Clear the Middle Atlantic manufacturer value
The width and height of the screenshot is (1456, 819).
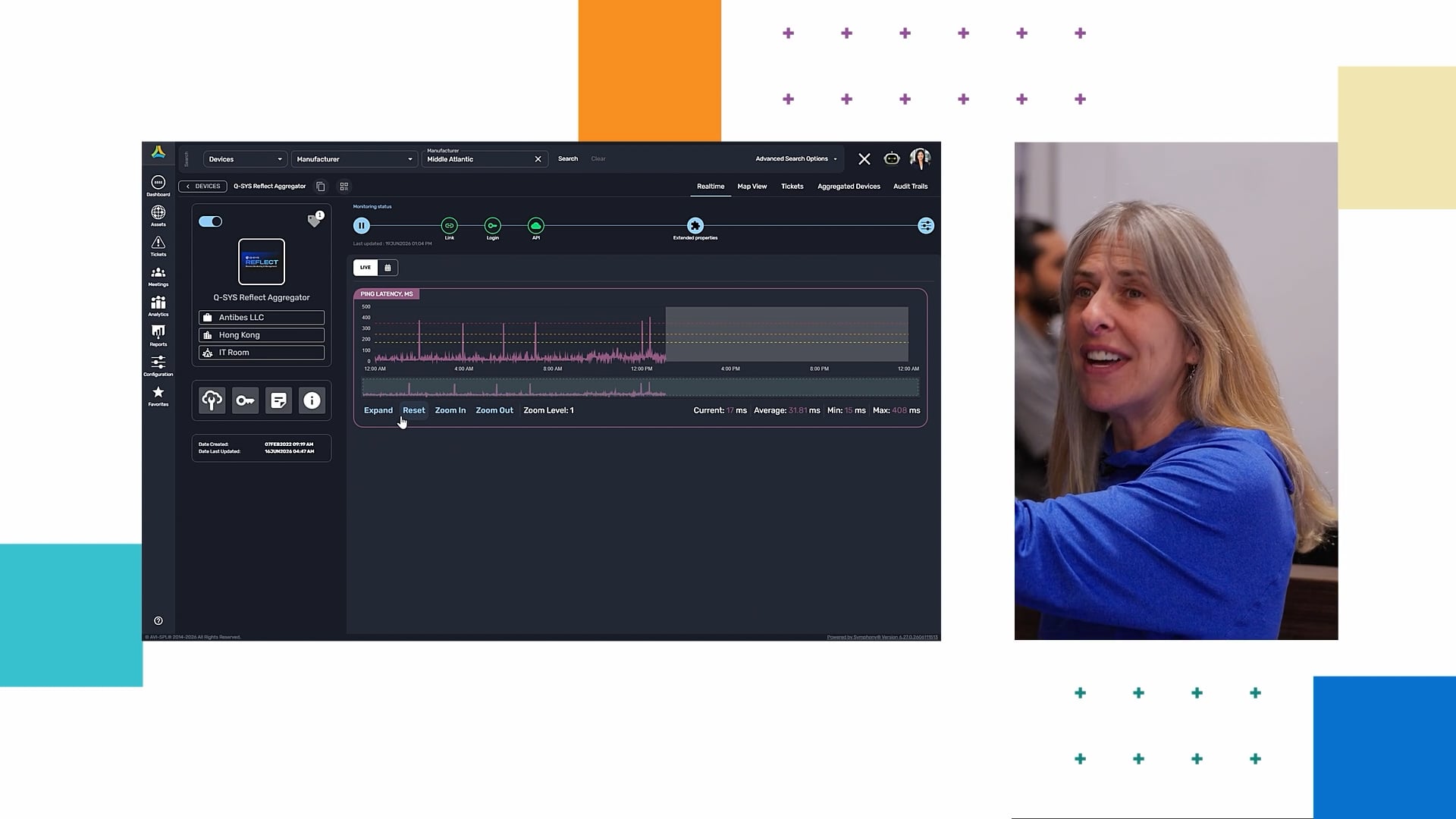coord(538,159)
